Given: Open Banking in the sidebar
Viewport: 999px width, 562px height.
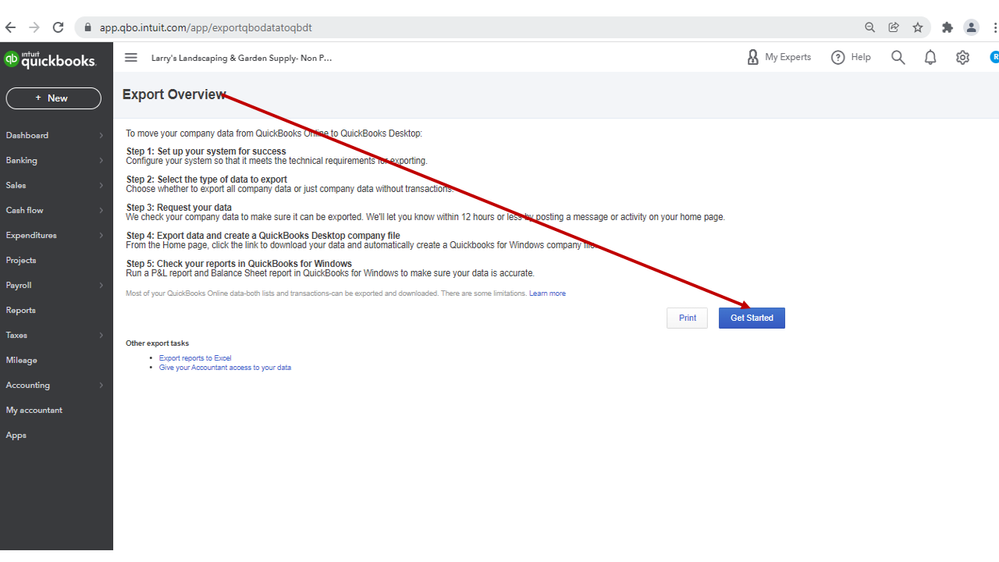Looking at the screenshot, I should point(22,161).
